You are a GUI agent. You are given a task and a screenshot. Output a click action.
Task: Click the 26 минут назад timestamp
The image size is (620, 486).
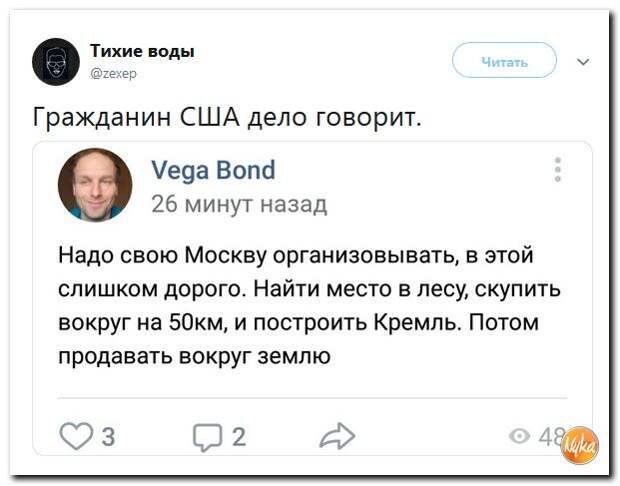pos(239,204)
